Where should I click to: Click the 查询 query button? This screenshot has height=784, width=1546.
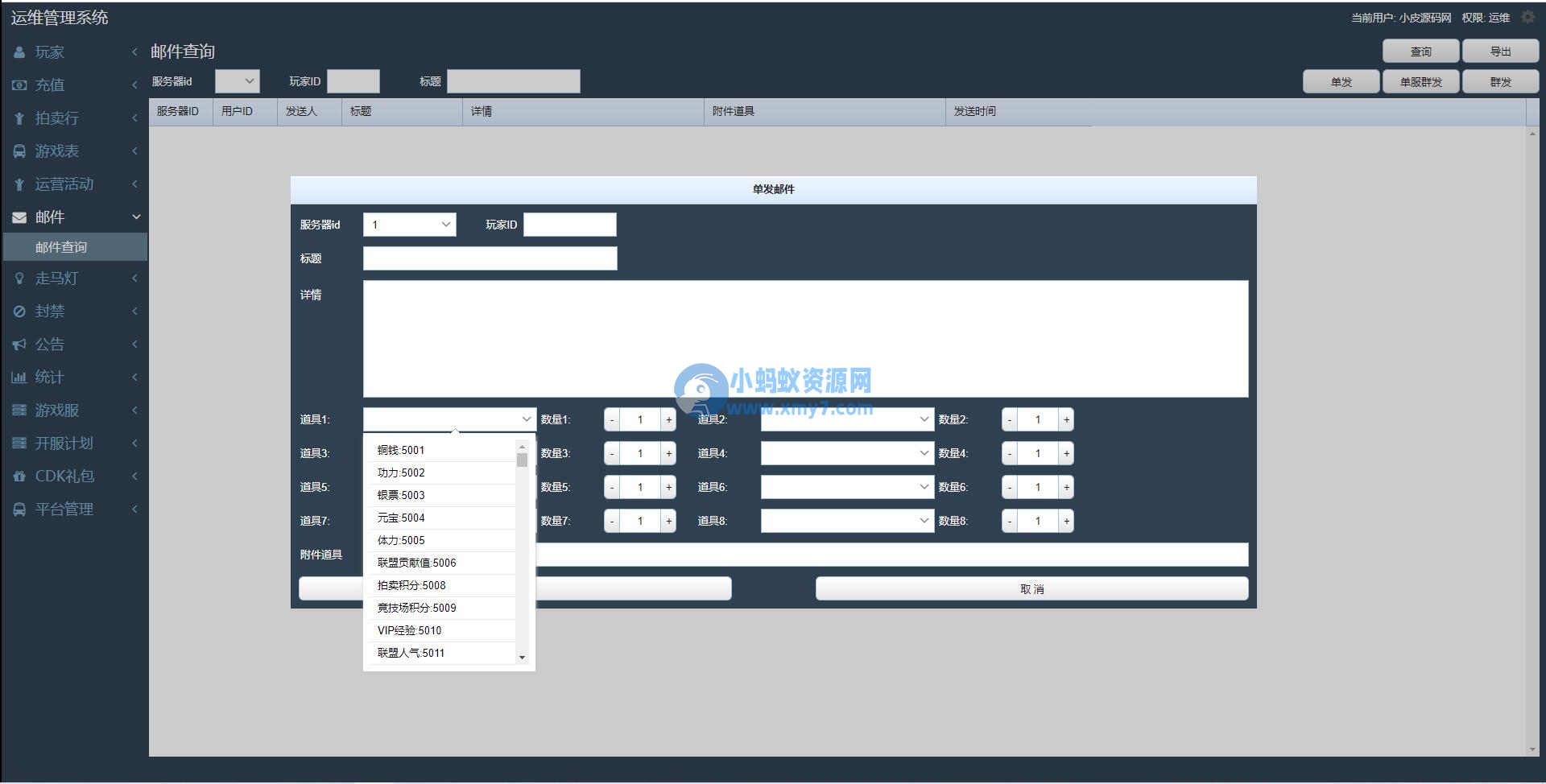pyautogui.click(x=1420, y=51)
